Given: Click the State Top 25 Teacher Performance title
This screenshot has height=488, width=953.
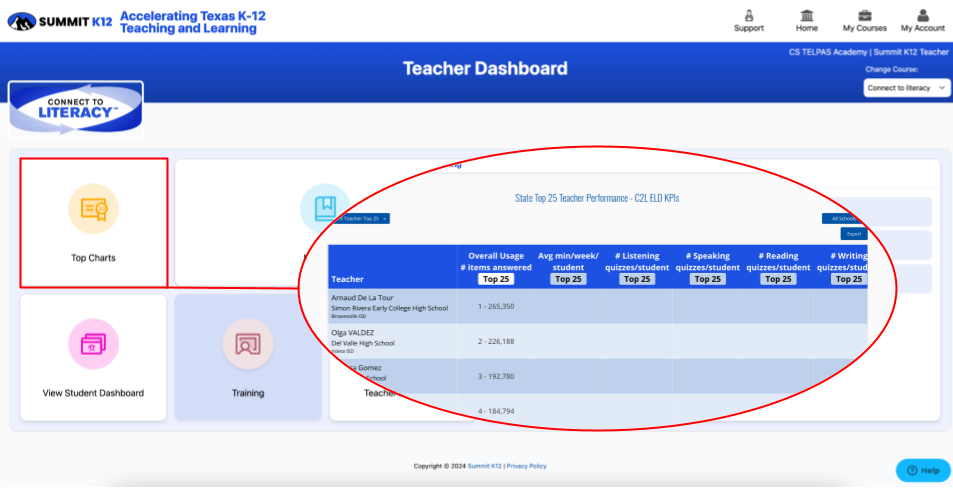Looking at the screenshot, I should pyautogui.click(x=597, y=198).
